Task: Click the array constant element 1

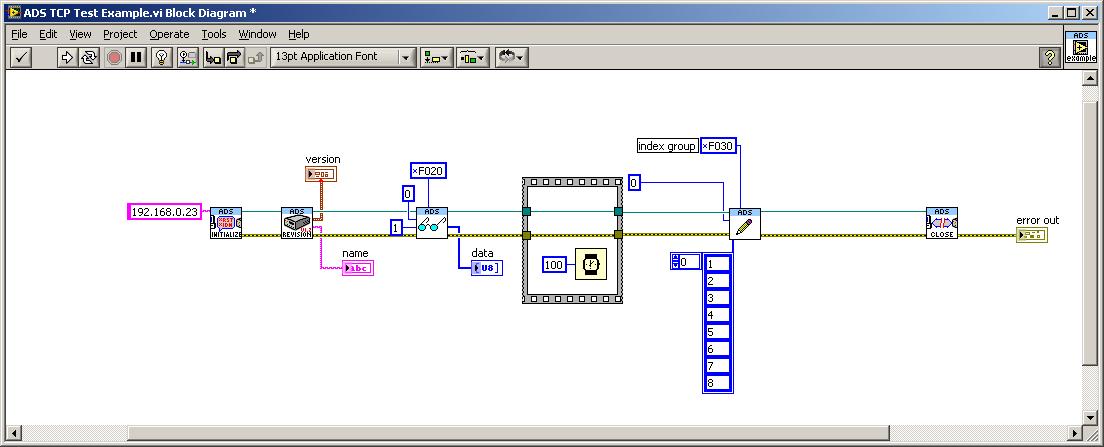Action: pyautogui.click(x=717, y=264)
